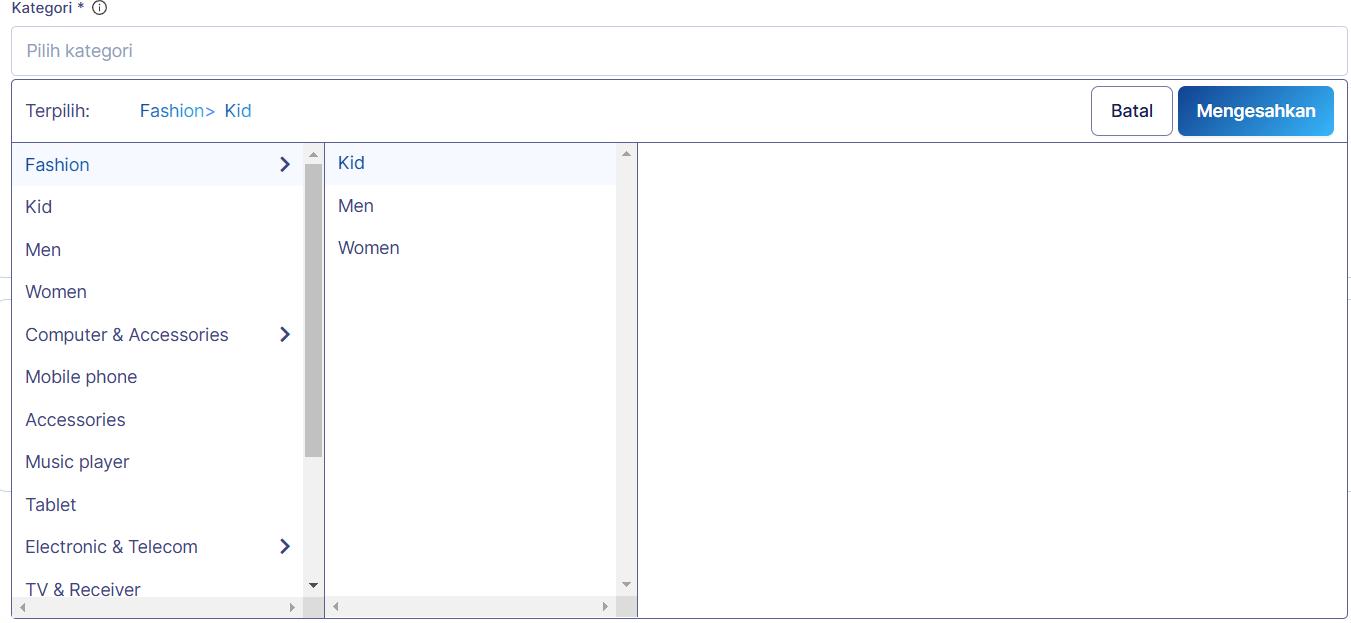Select Mobile phone in the category list
The image size is (1351, 623).
pyautogui.click(x=81, y=377)
